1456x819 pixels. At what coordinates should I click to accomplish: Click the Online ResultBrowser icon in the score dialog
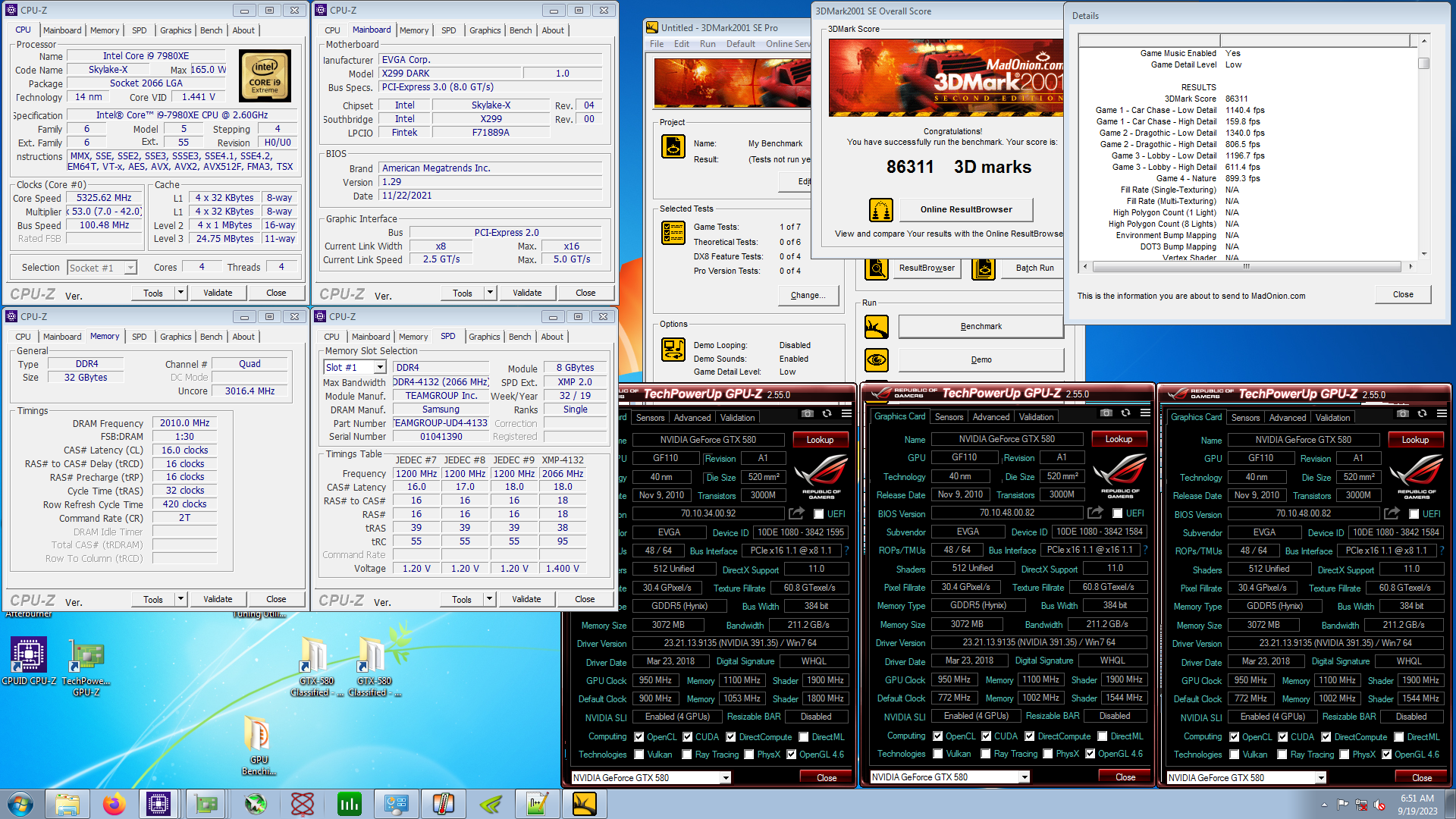click(881, 210)
